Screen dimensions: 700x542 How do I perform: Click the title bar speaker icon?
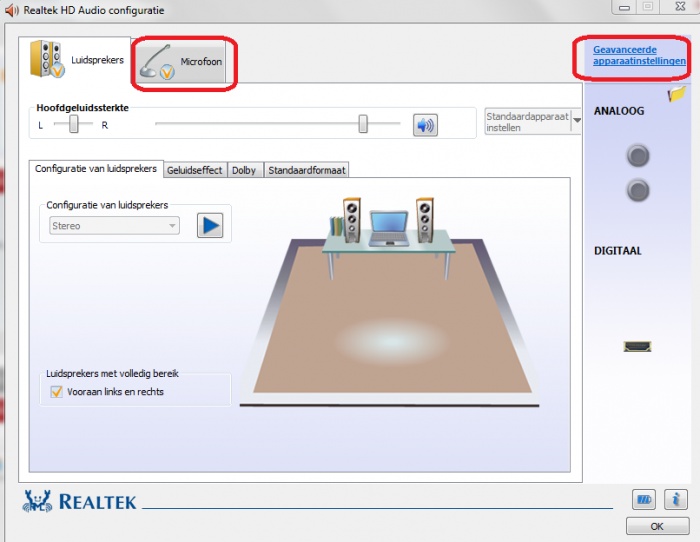click(12, 10)
